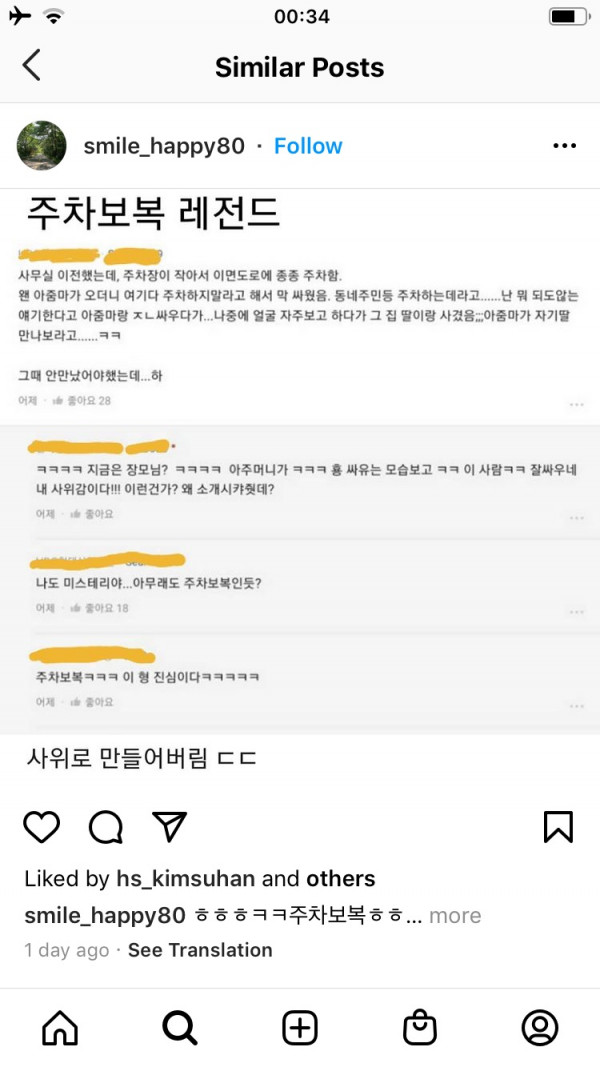Open smile_happy80 profile picture
The image size is (600, 1067).
point(41,146)
